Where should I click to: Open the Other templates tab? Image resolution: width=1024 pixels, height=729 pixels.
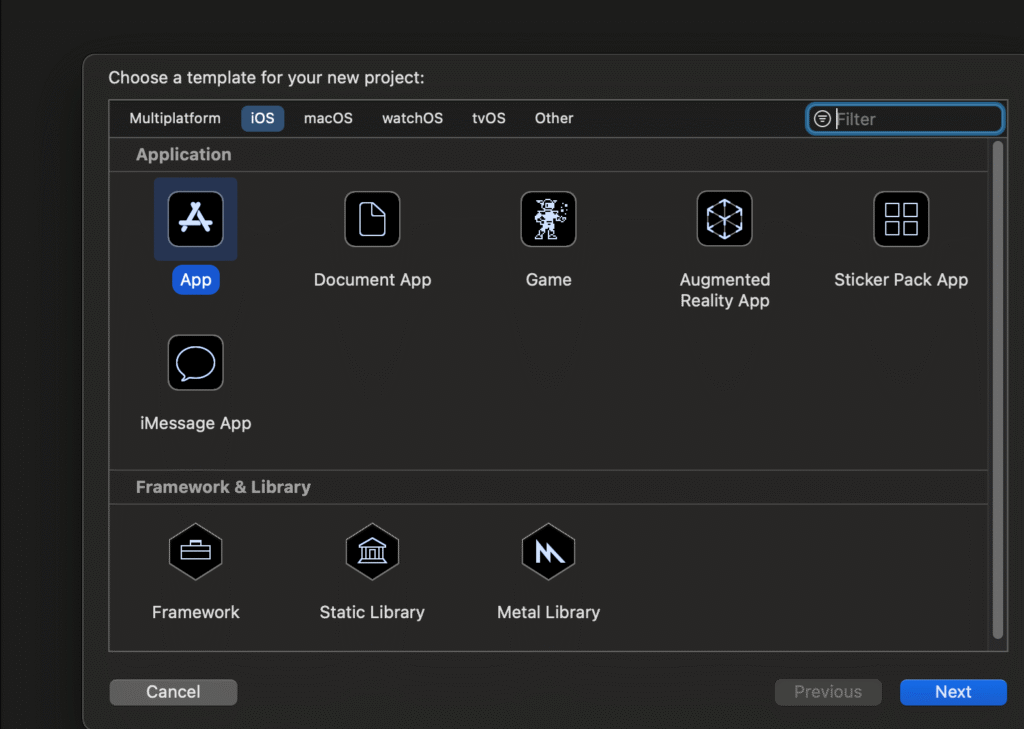point(554,118)
